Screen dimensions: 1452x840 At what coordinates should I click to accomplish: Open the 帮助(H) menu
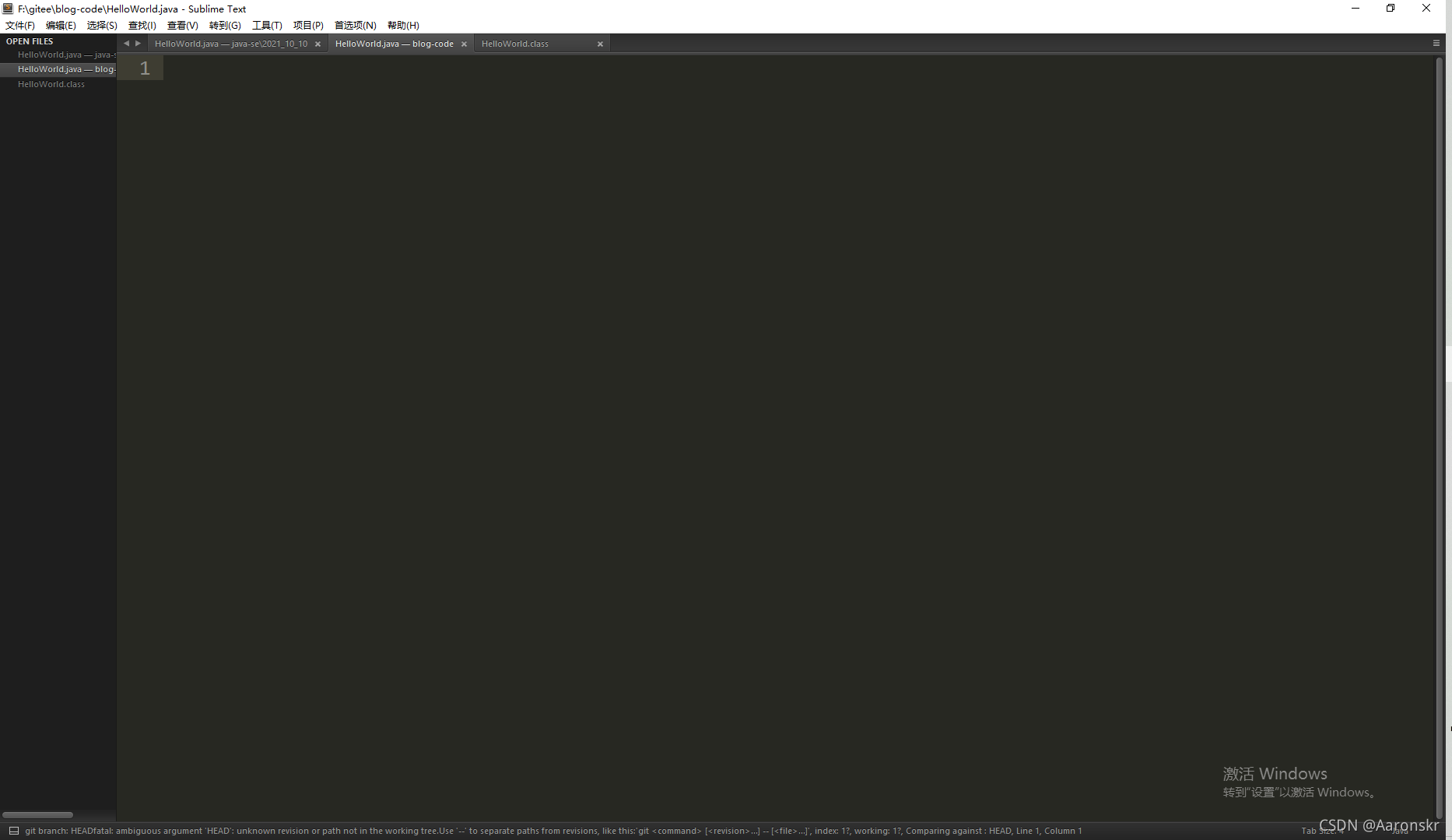tap(403, 25)
